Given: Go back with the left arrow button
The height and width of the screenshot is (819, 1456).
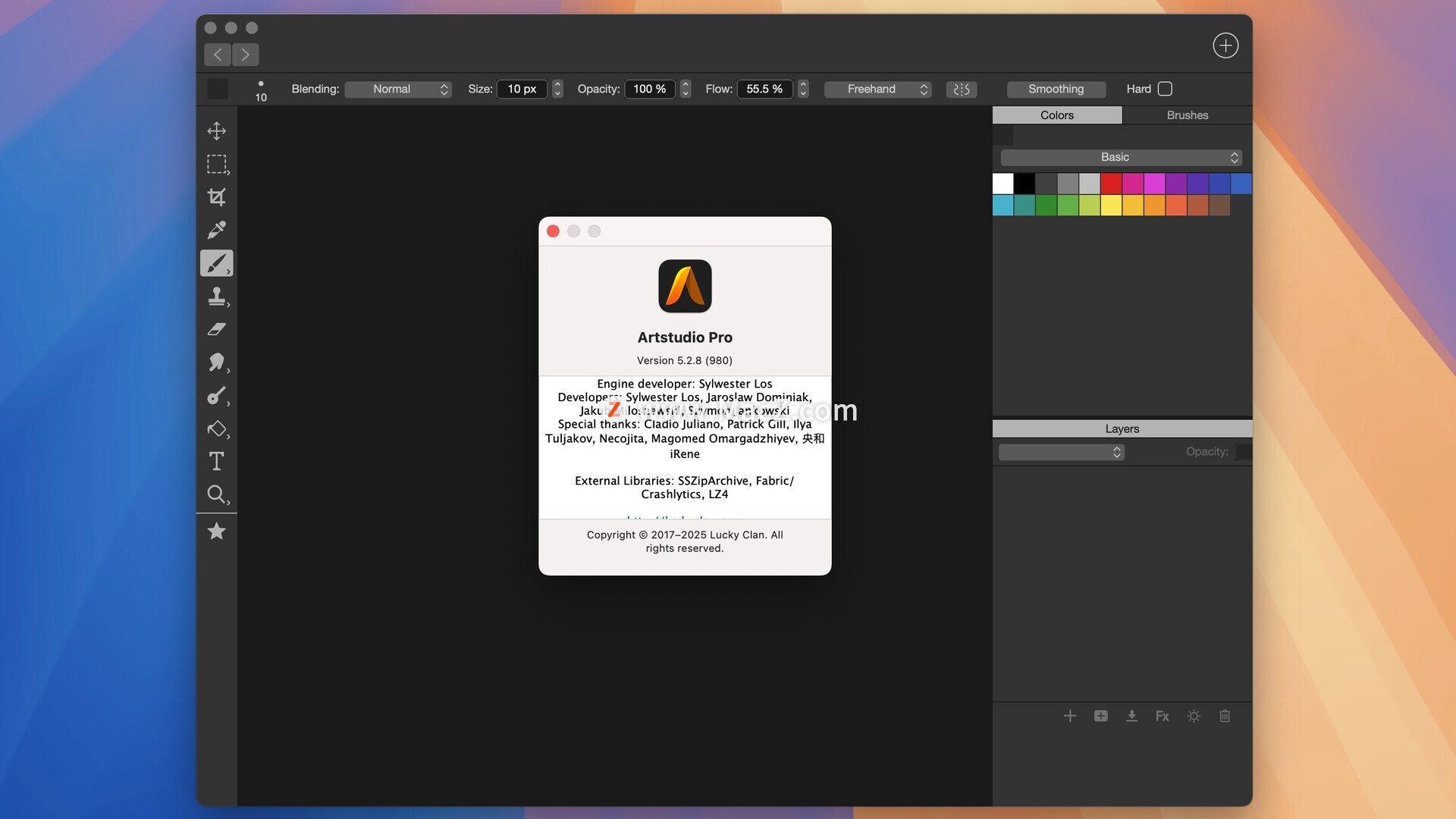Looking at the screenshot, I should (x=218, y=55).
